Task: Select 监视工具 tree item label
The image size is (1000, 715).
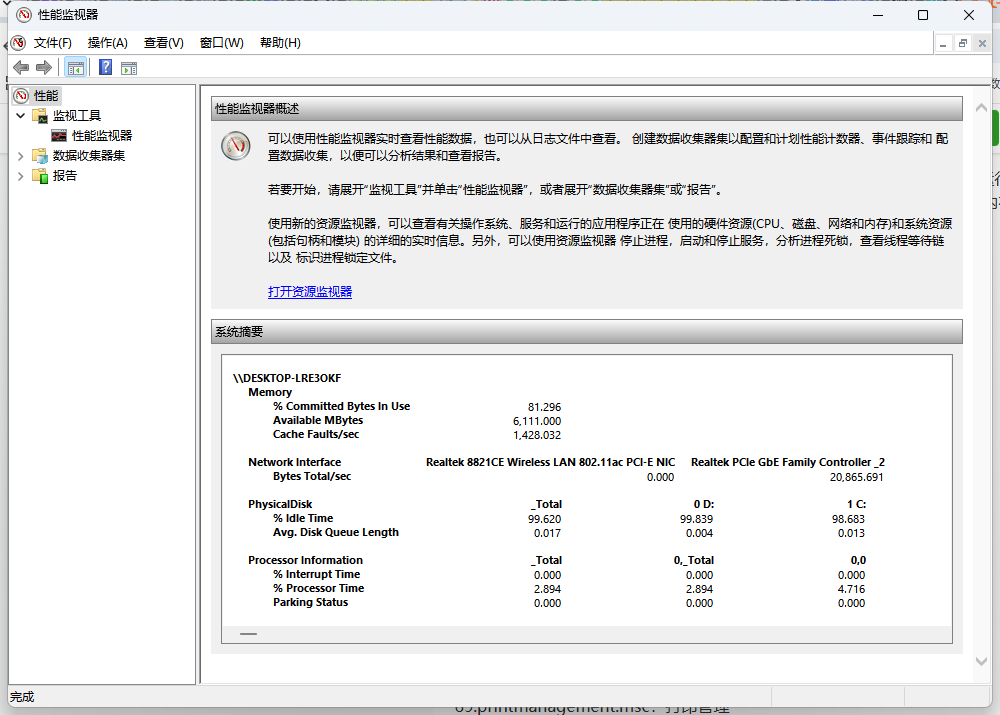Action: click(77, 115)
